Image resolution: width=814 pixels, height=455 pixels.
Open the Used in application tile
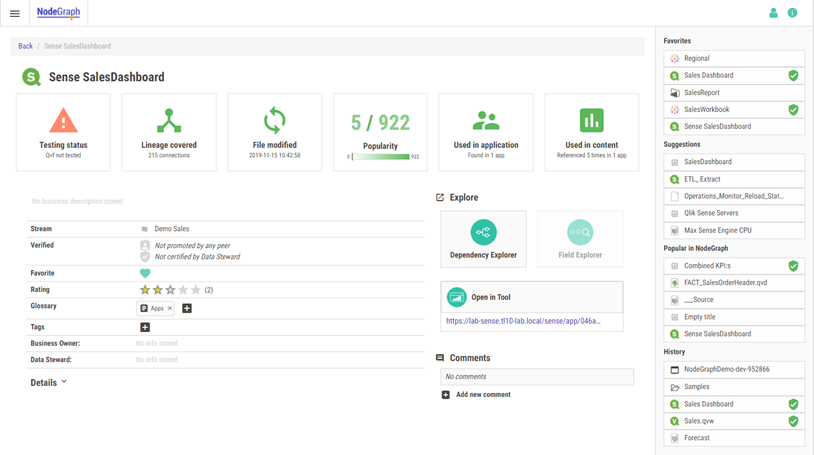tap(486, 132)
